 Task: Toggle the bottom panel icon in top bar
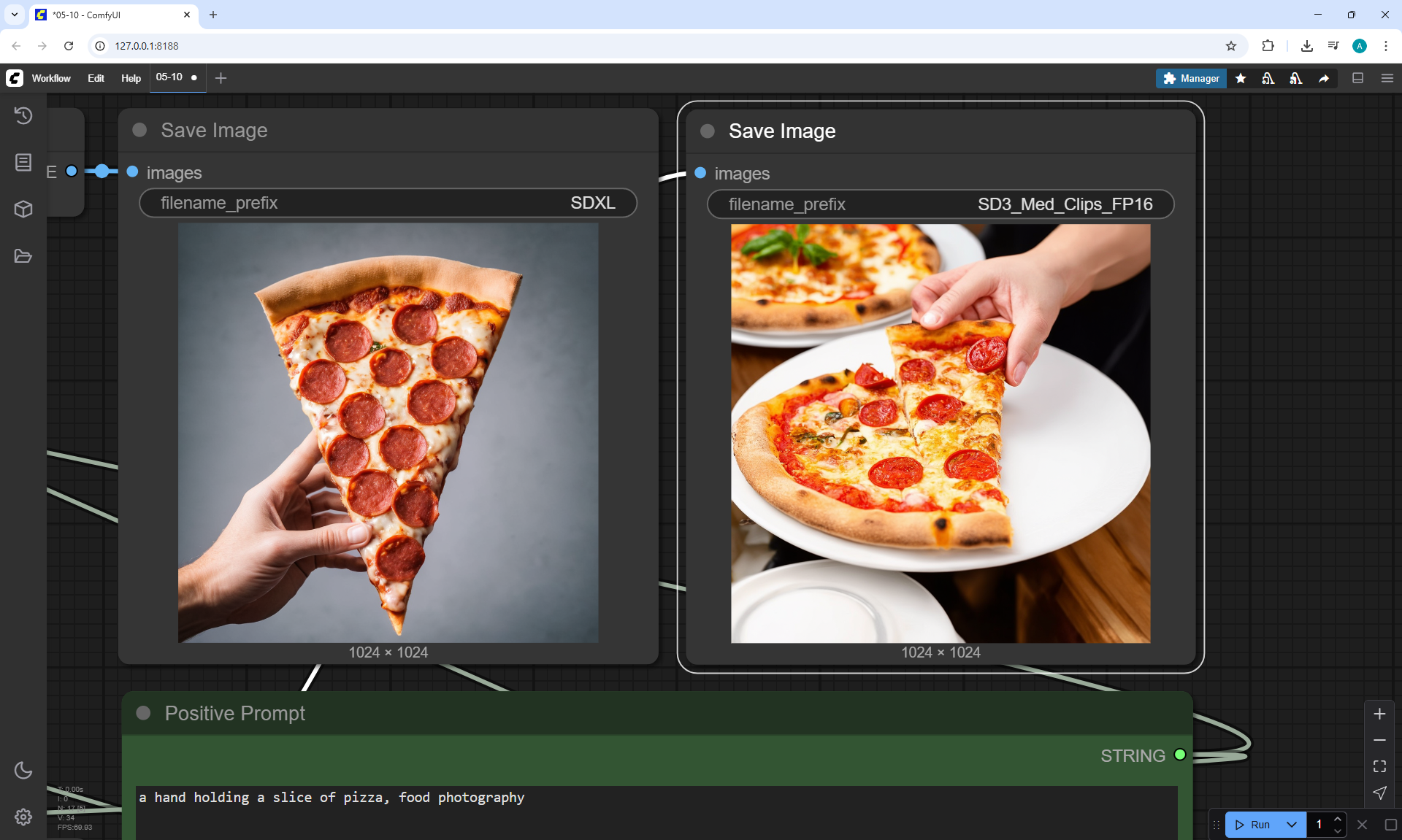pyautogui.click(x=1358, y=78)
